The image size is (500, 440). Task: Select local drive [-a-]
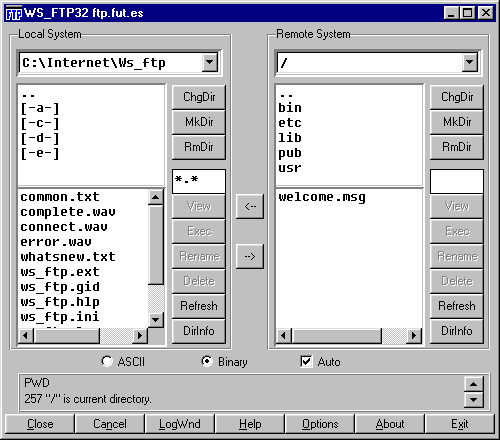[40, 108]
